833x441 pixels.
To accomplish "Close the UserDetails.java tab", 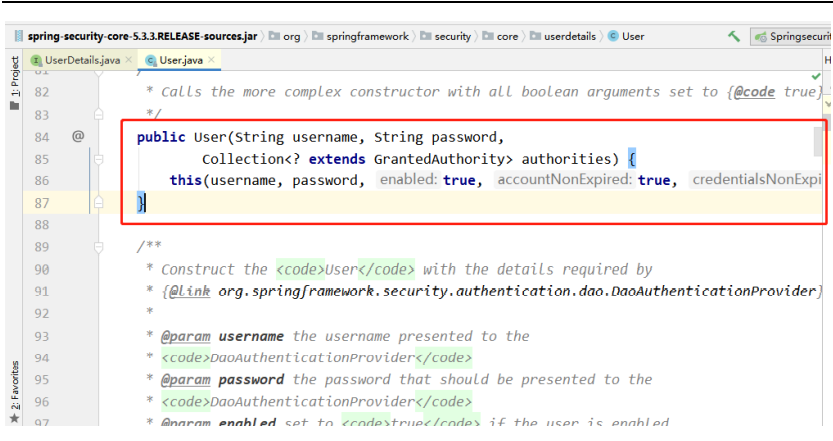I will click(130, 60).
